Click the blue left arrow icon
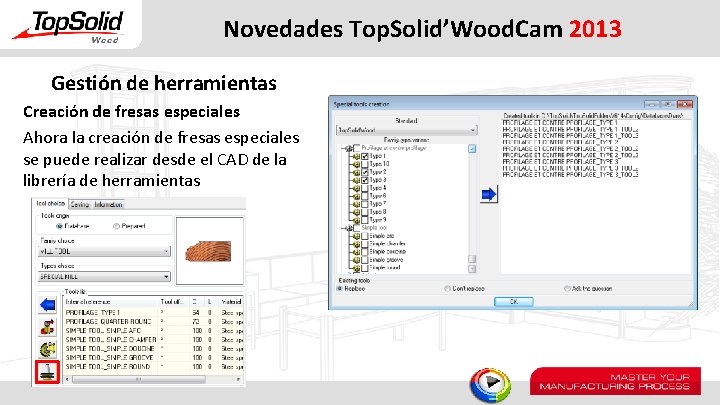 click(47, 304)
